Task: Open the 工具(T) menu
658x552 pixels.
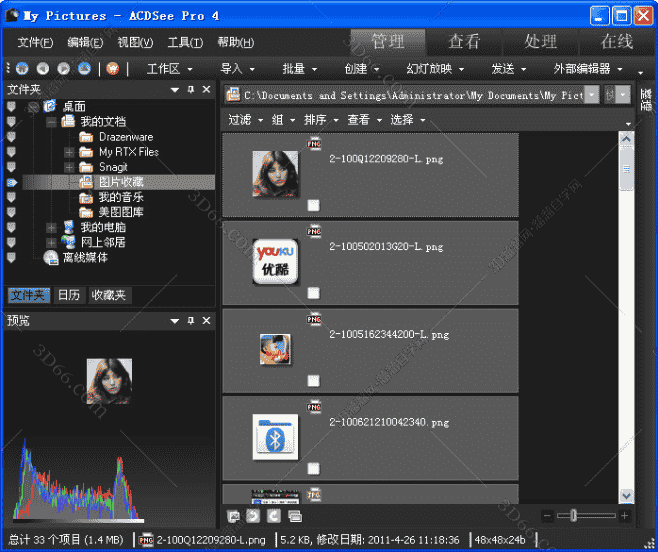Action: click(x=185, y=43)
